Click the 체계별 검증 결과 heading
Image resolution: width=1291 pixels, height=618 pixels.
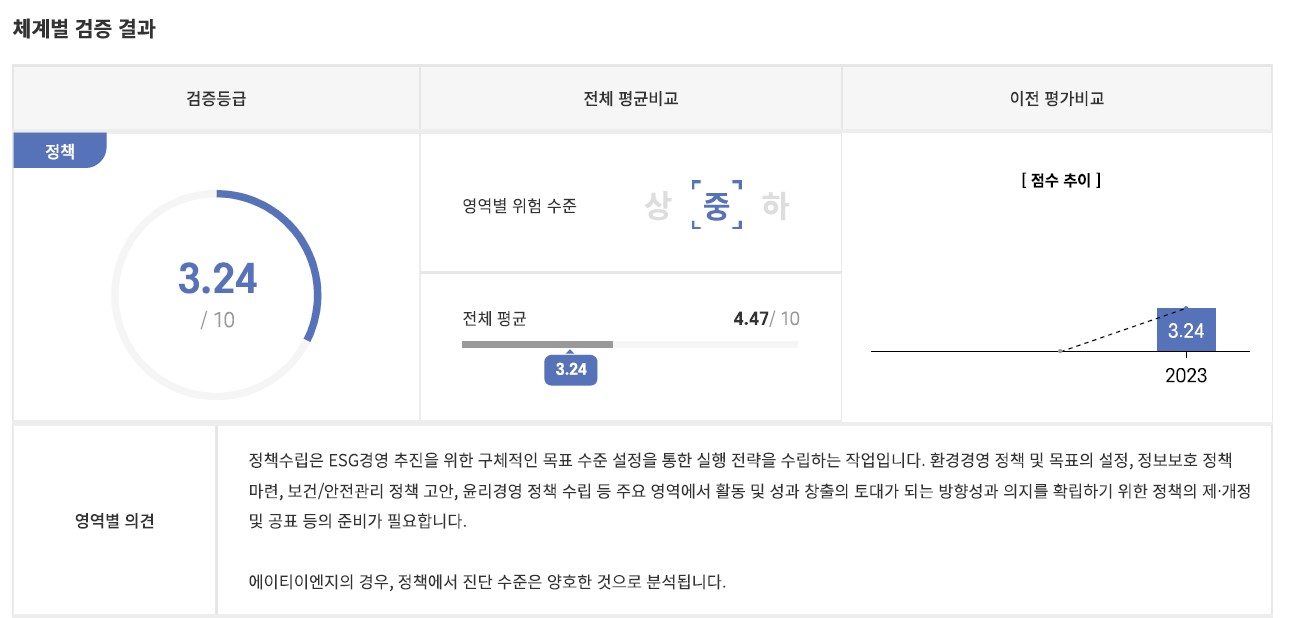click(84, 29)
